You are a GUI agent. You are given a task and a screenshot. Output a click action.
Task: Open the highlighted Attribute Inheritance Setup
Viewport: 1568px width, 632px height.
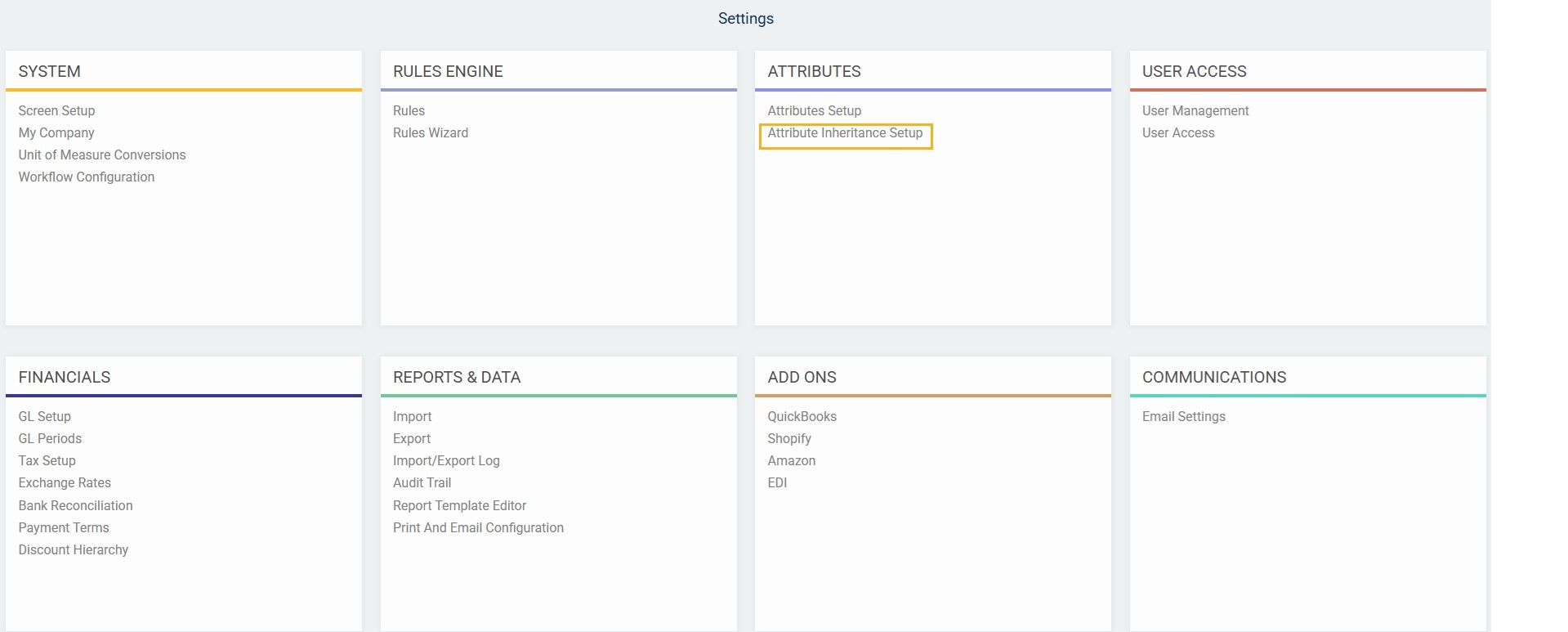(845, 133)
